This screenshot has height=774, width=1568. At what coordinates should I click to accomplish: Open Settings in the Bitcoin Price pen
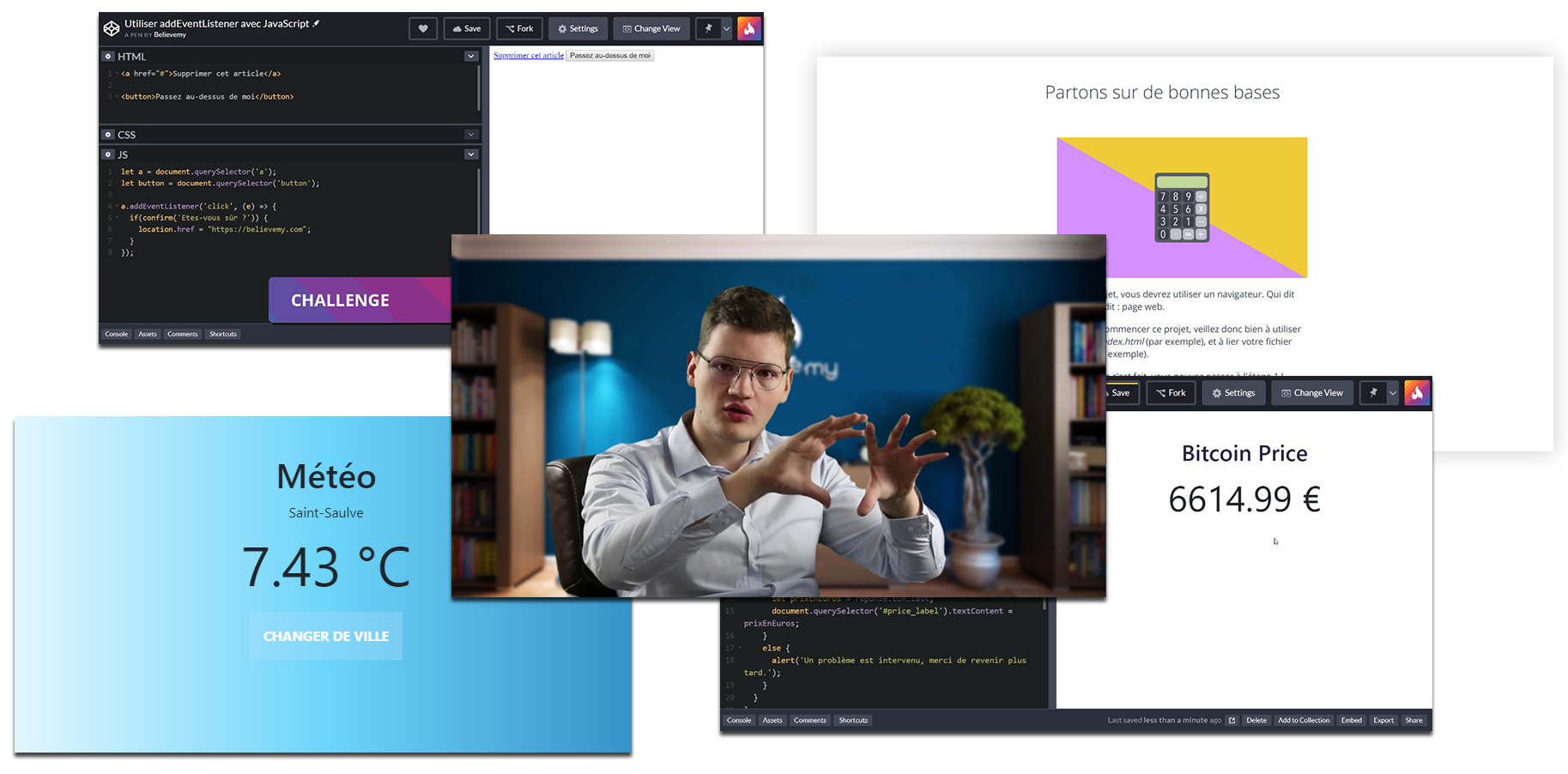click(x=1234, y=393)
